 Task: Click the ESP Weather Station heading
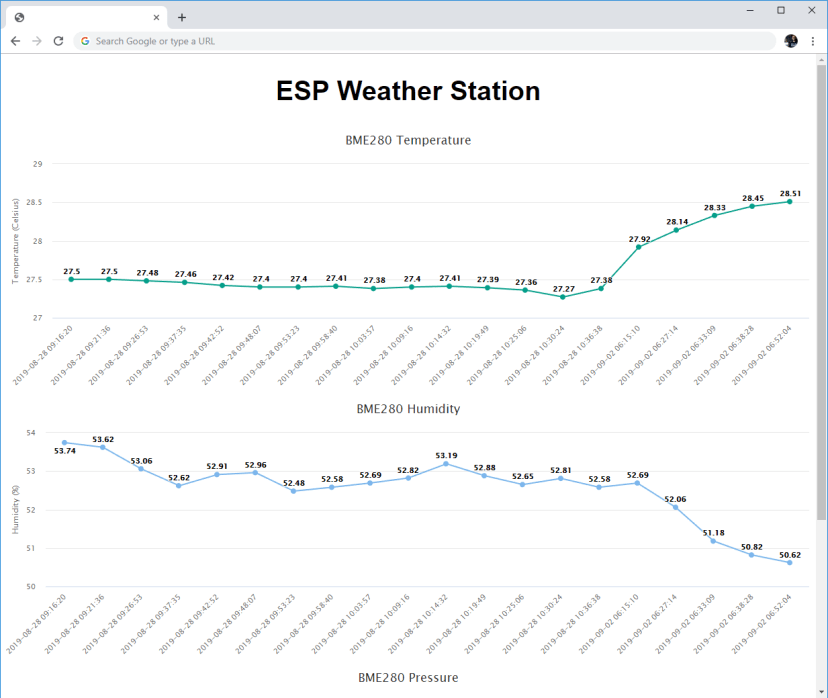[x=407, y=91]
